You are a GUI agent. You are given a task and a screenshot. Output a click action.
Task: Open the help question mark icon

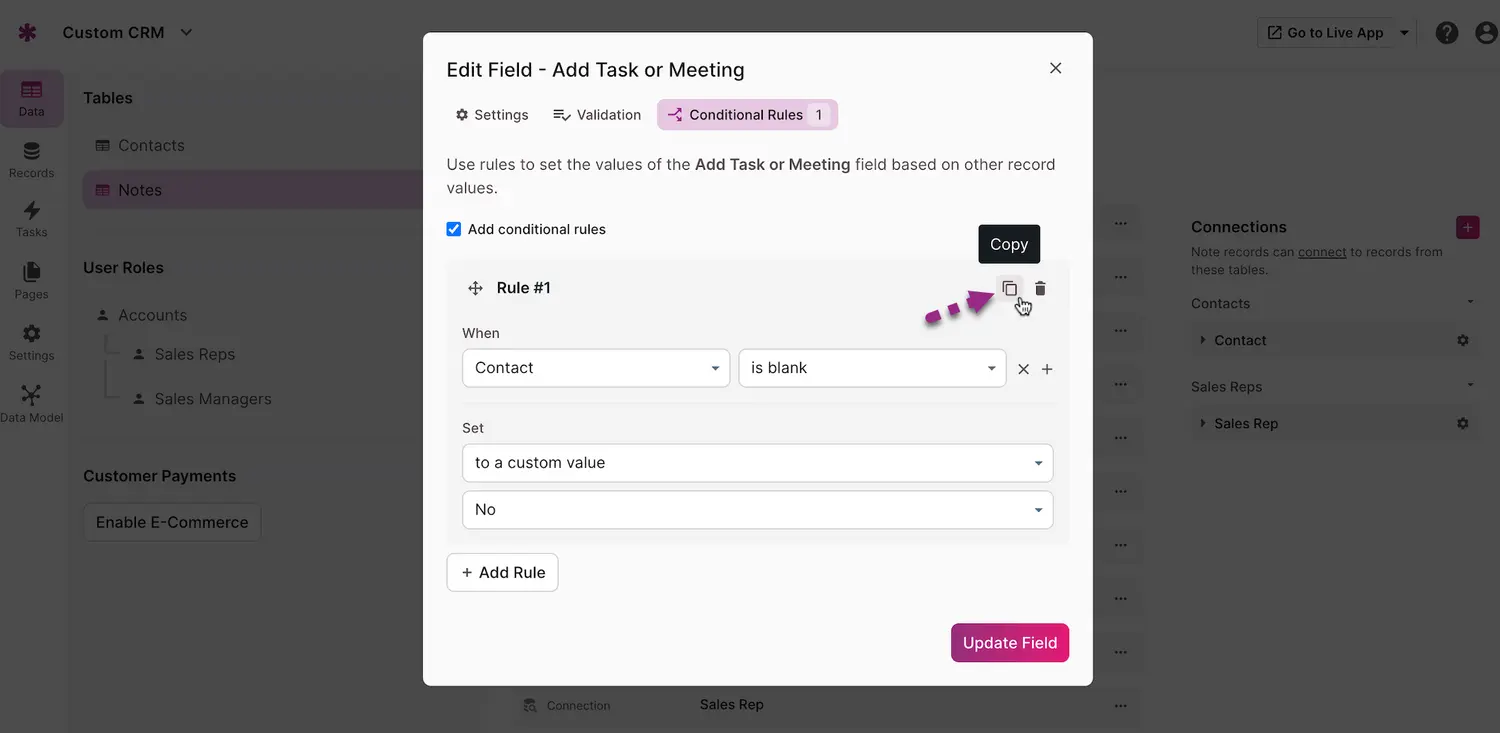tap(1446, 33)
